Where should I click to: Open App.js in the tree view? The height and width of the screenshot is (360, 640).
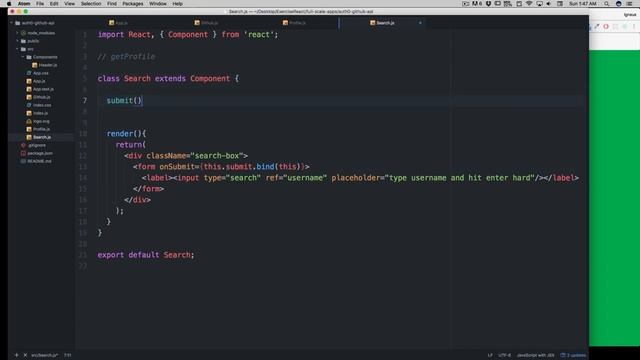click(x=39, y=81)
